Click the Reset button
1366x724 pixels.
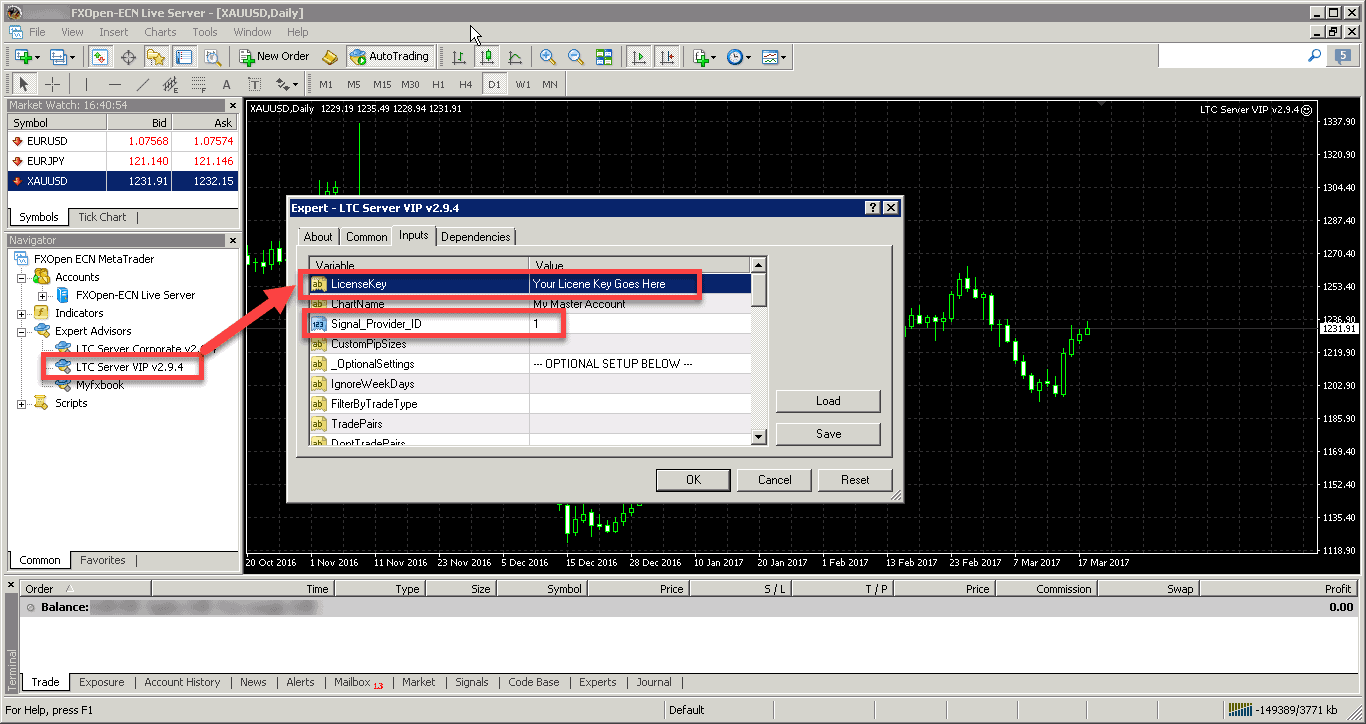click(x=855, y=480)
